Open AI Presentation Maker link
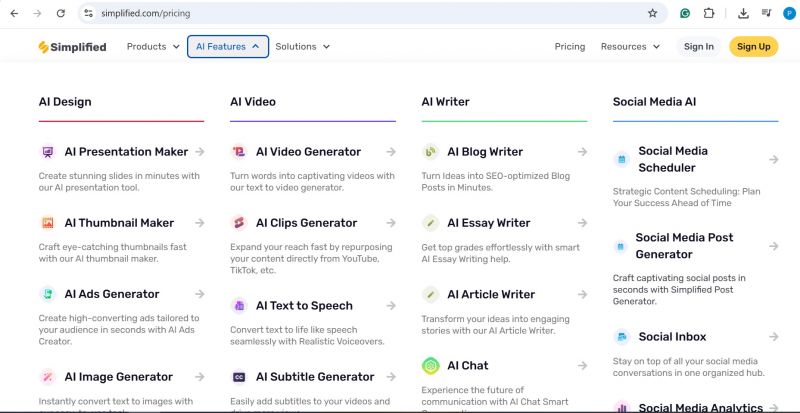This screenshot has width=800, height=413. [126, 152]
